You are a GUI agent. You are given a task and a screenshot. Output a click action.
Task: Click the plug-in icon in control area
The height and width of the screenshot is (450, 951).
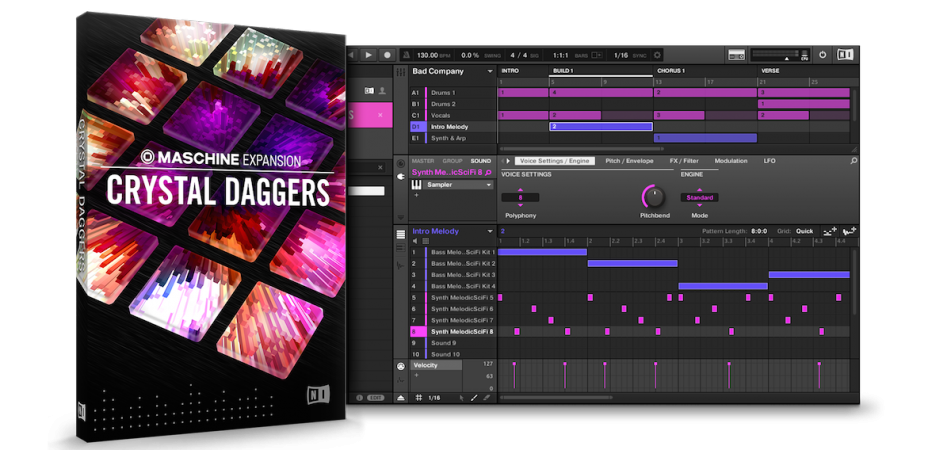pyautogui.click(x=400, y=176)
